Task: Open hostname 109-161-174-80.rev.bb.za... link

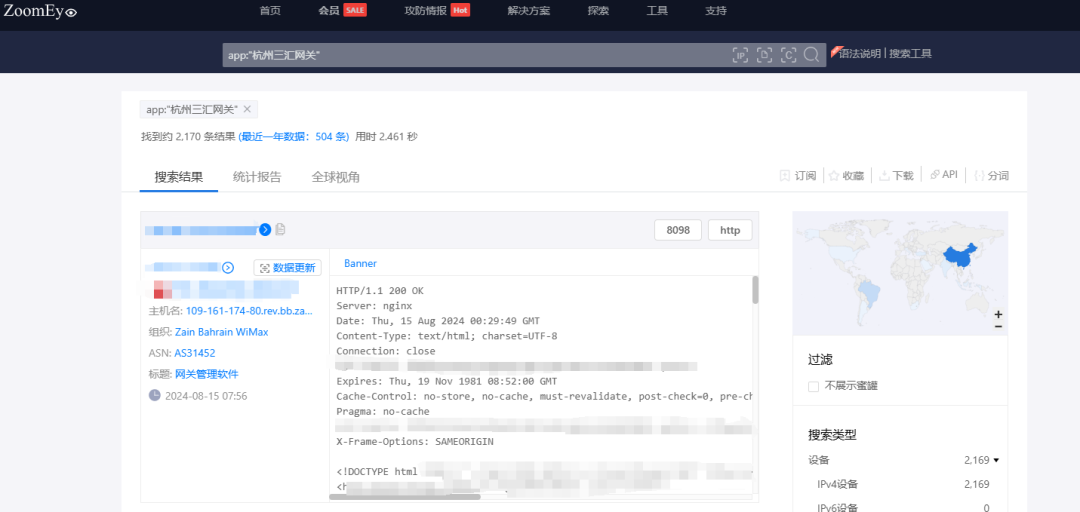Action: pyautogui.click(x=249, y=311)
